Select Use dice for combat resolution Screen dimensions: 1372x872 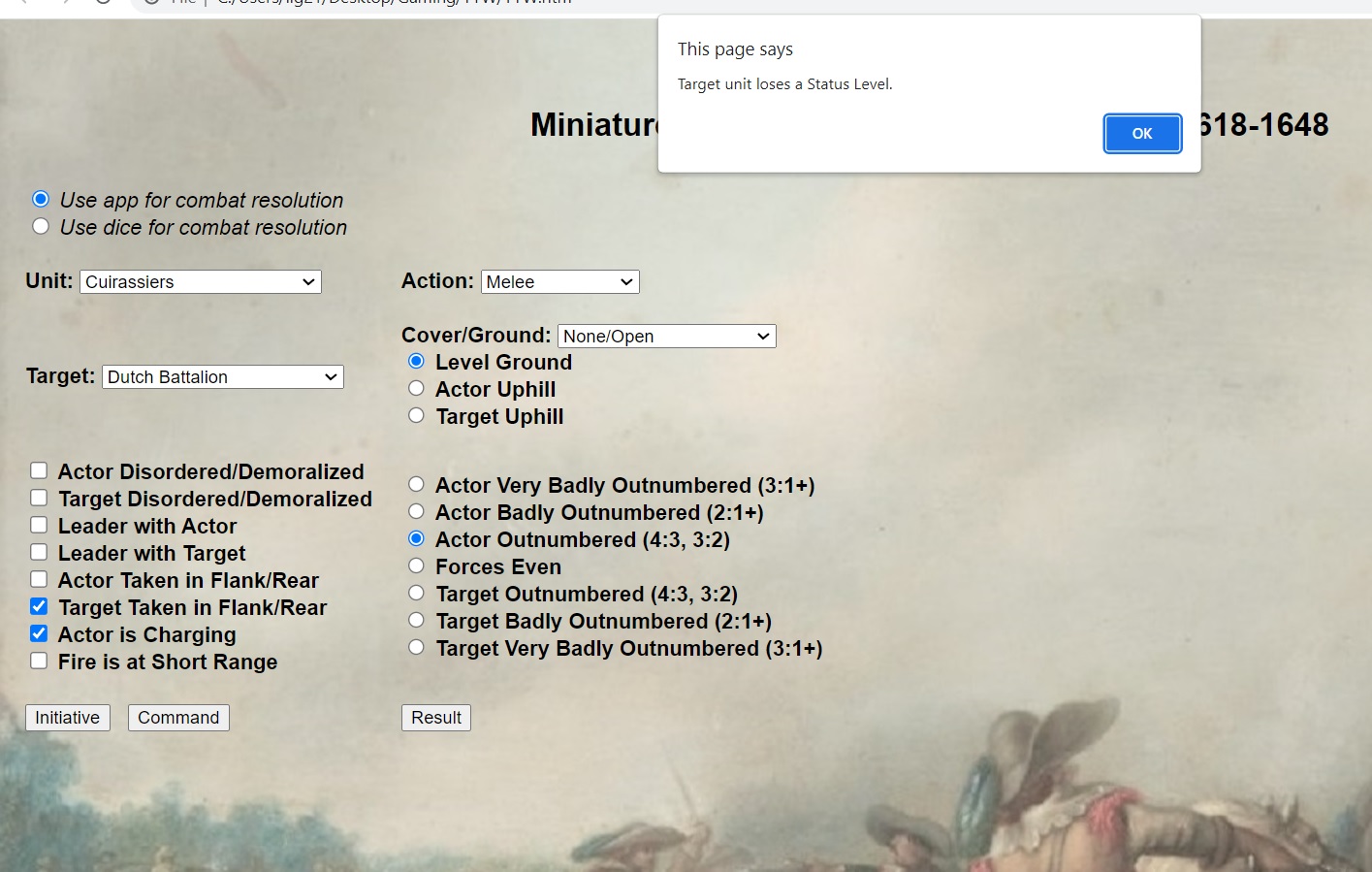(41, 226)
